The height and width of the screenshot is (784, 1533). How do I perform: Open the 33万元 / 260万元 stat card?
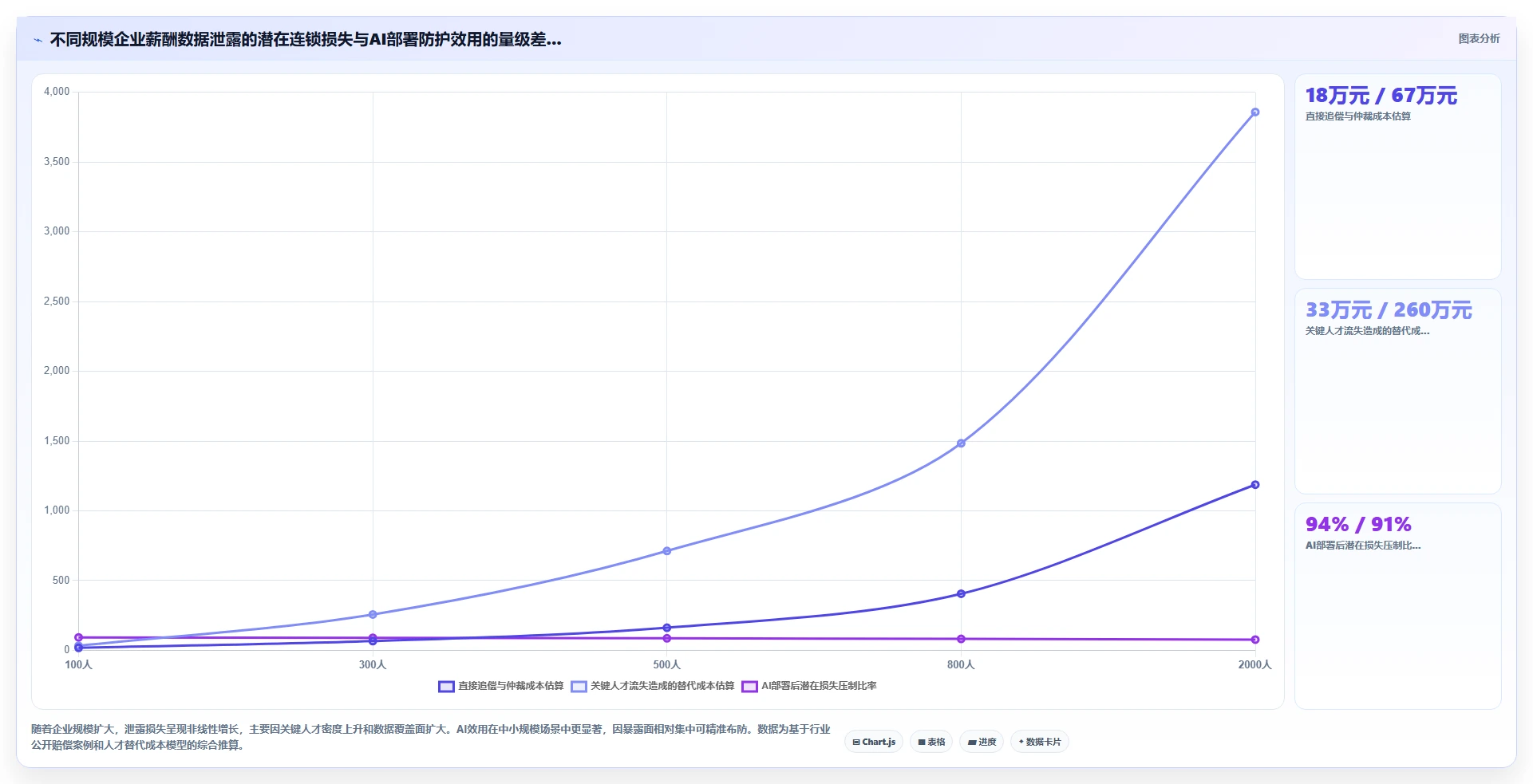(1397, 391)
